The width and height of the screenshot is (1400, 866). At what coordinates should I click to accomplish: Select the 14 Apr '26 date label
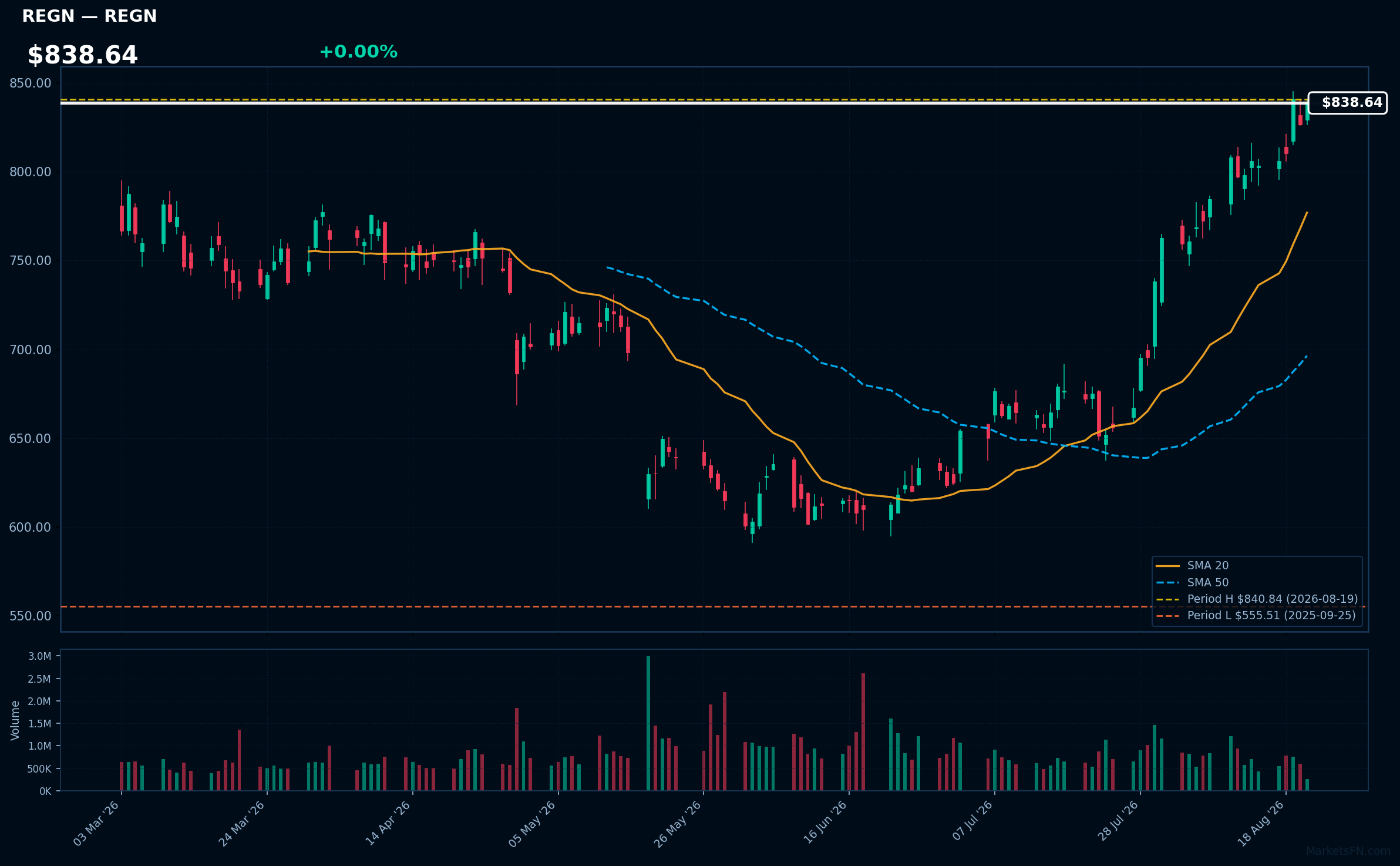point(388,824)
